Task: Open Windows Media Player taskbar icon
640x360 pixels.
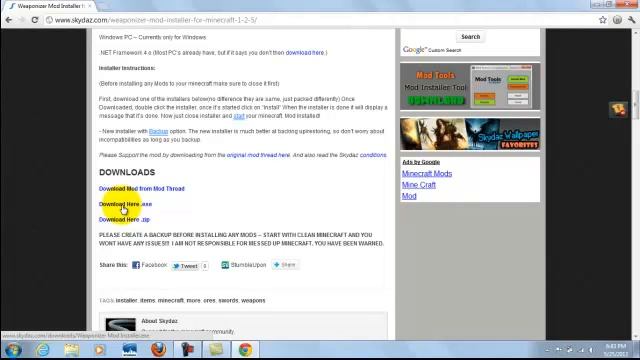Action: coord(100,350)
